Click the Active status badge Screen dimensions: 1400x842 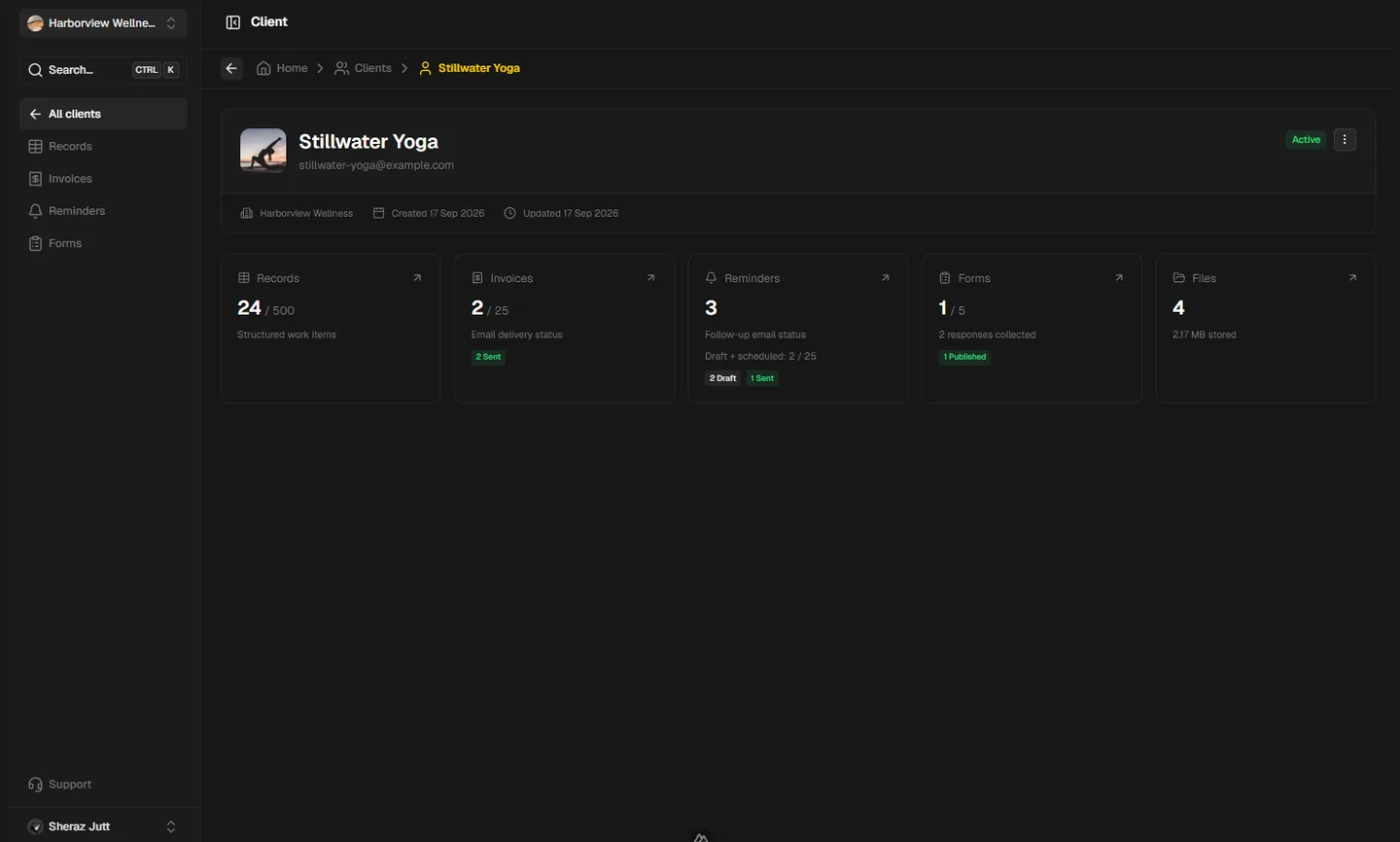tap(1306, 140)
